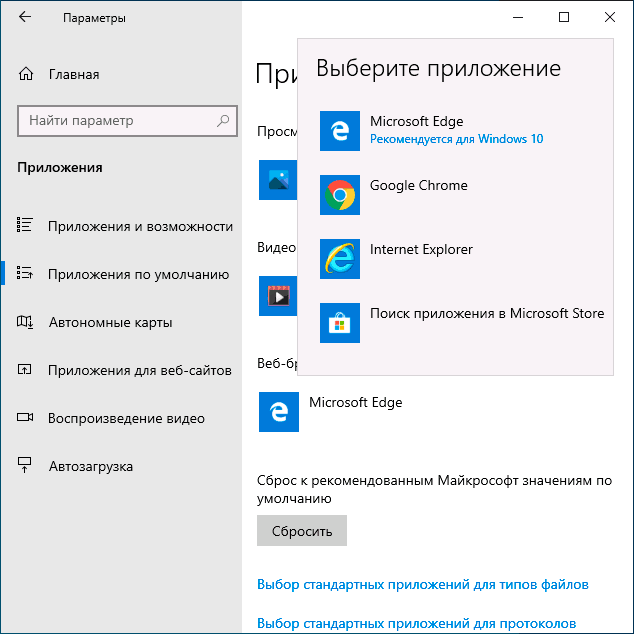Click the Приложения и возможности list icon

click(x=25, y=225)
